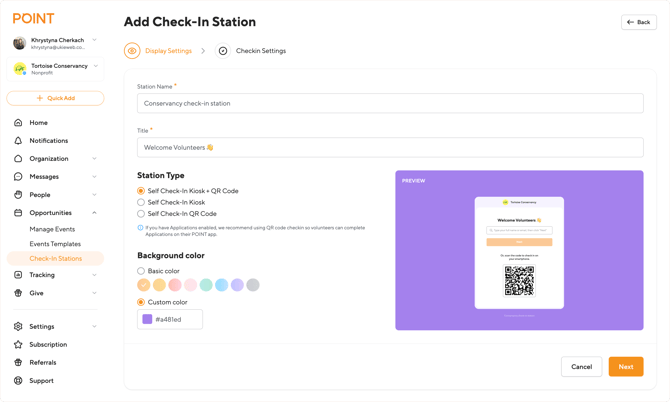Pick the light blue basic color swatch
670x402 pixels.
(x=221, y=285)
